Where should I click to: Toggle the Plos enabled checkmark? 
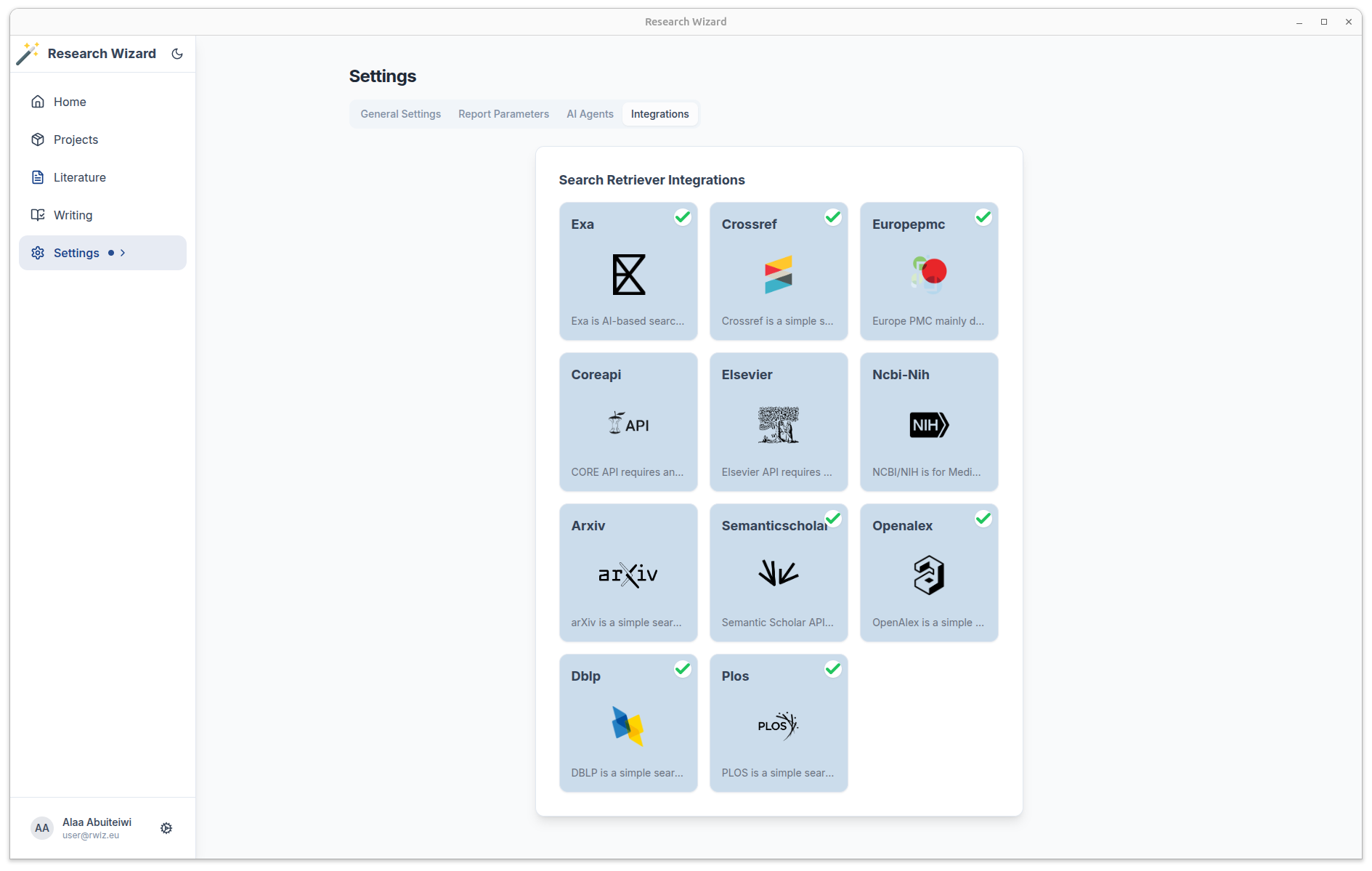[x=832, y=669]
